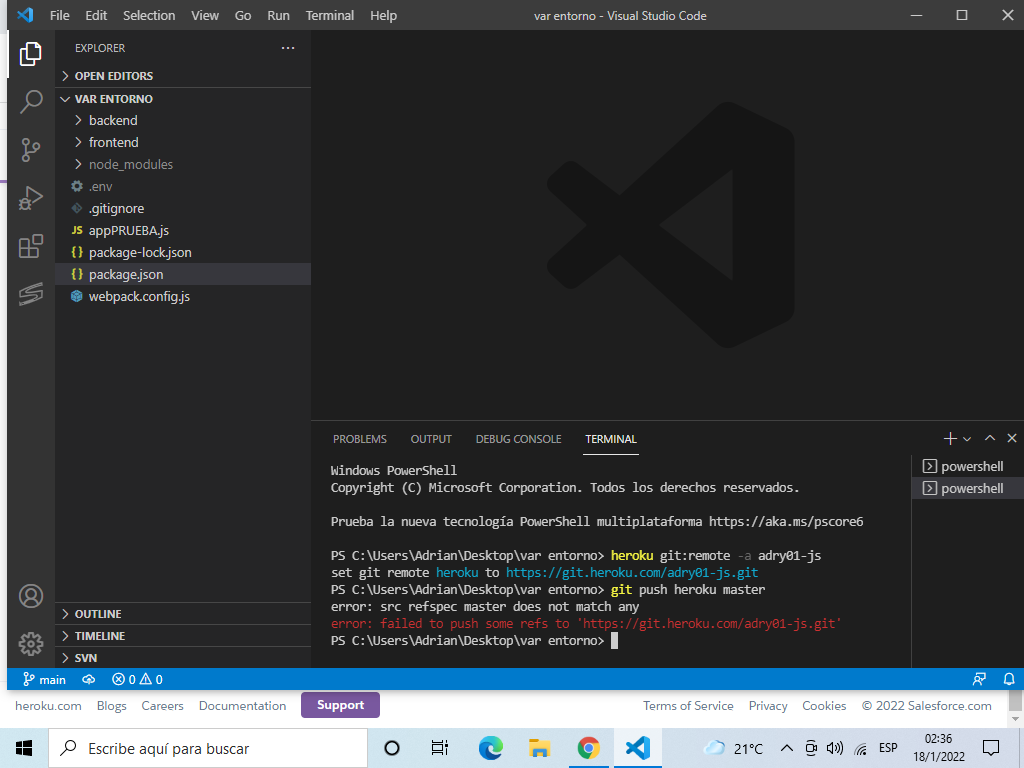The height and width of the screenshot is (768, 1024).
Task: Open the File menu
Action: 59,15
